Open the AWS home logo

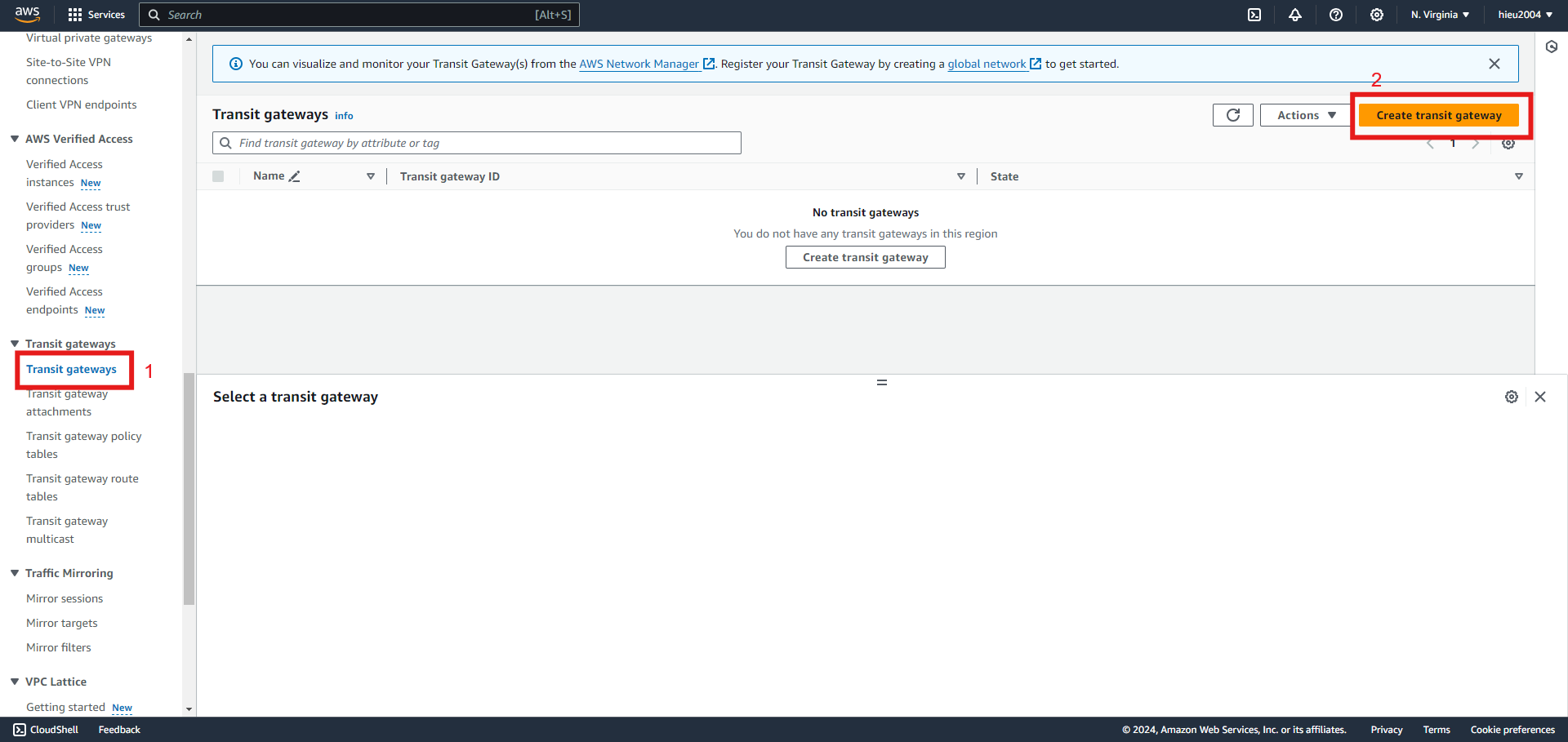pyautogui.click(x=27, y=14)
